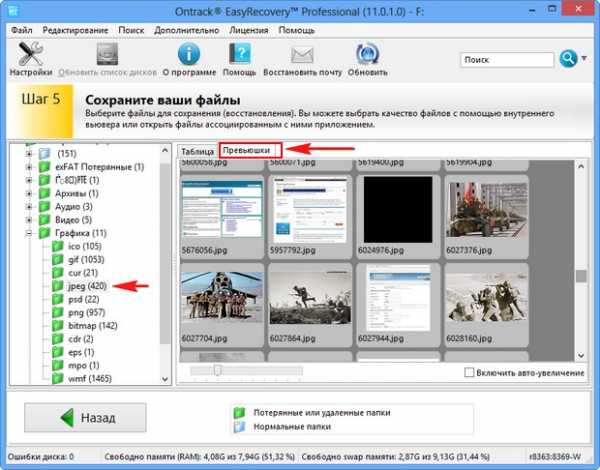Click the Ошибки диска: 0 status
This screenshot has height=470, width=600.
tap(41, 457)
